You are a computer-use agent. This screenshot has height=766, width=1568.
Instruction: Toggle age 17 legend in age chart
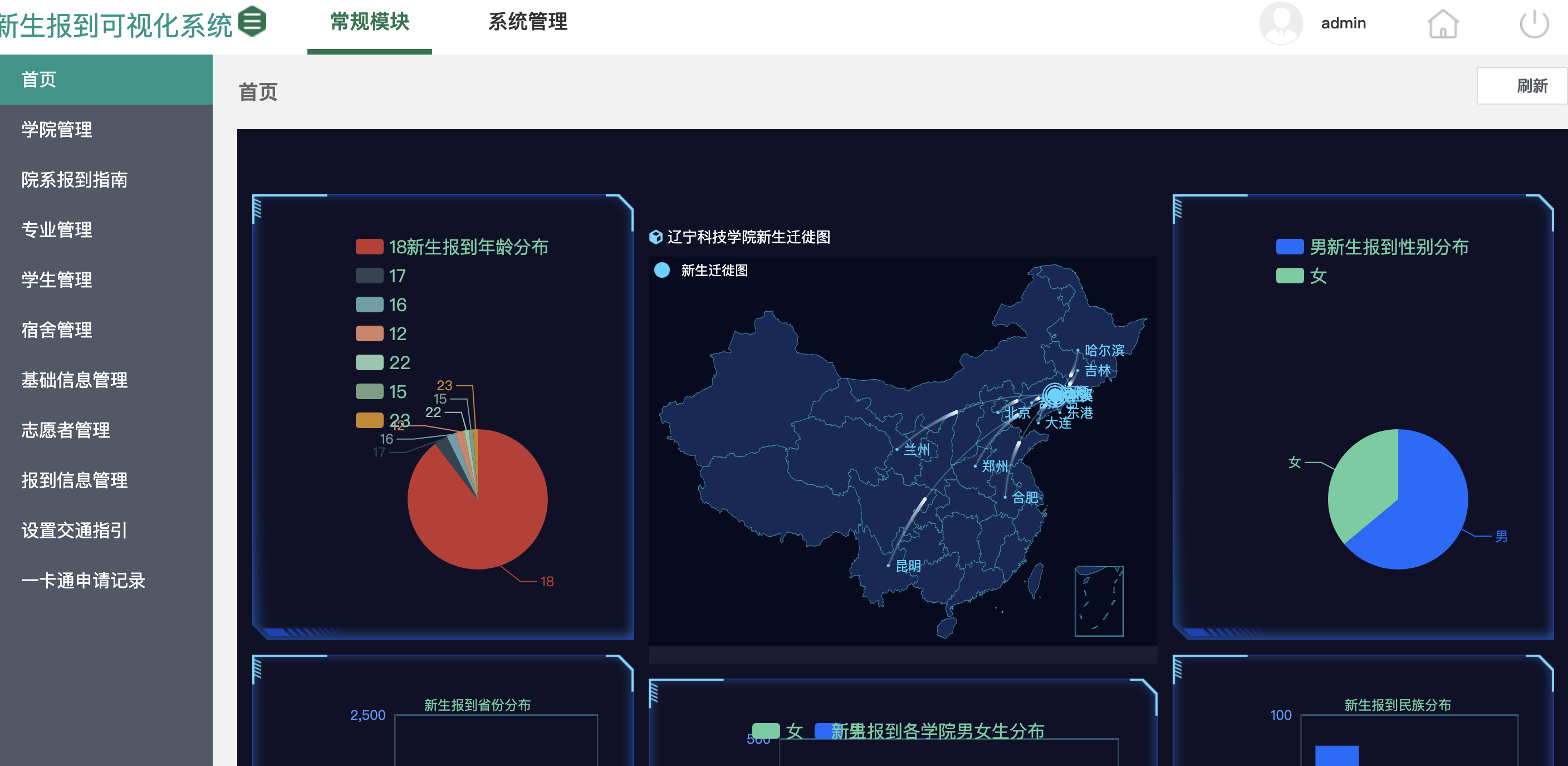point(370,276)
